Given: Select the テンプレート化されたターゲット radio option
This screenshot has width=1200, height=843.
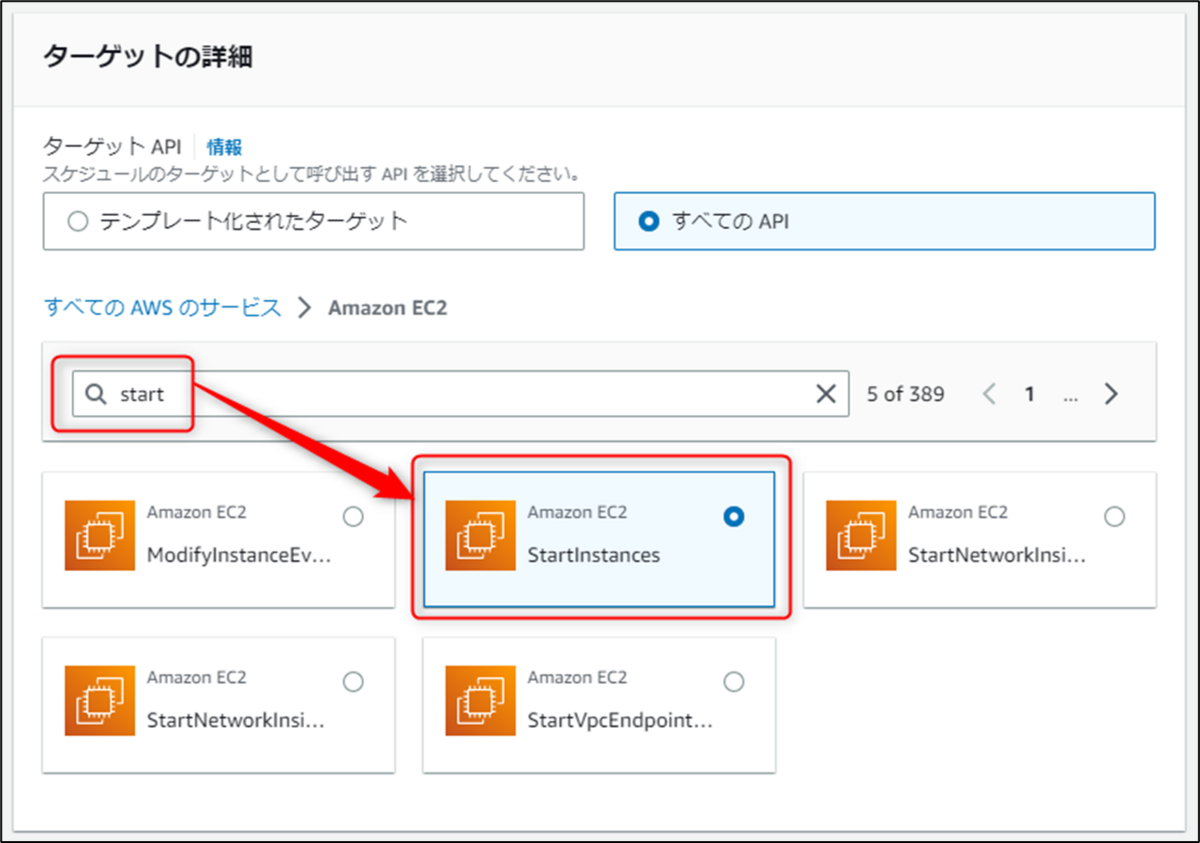Looking at the screenshot, I should 78,221.
